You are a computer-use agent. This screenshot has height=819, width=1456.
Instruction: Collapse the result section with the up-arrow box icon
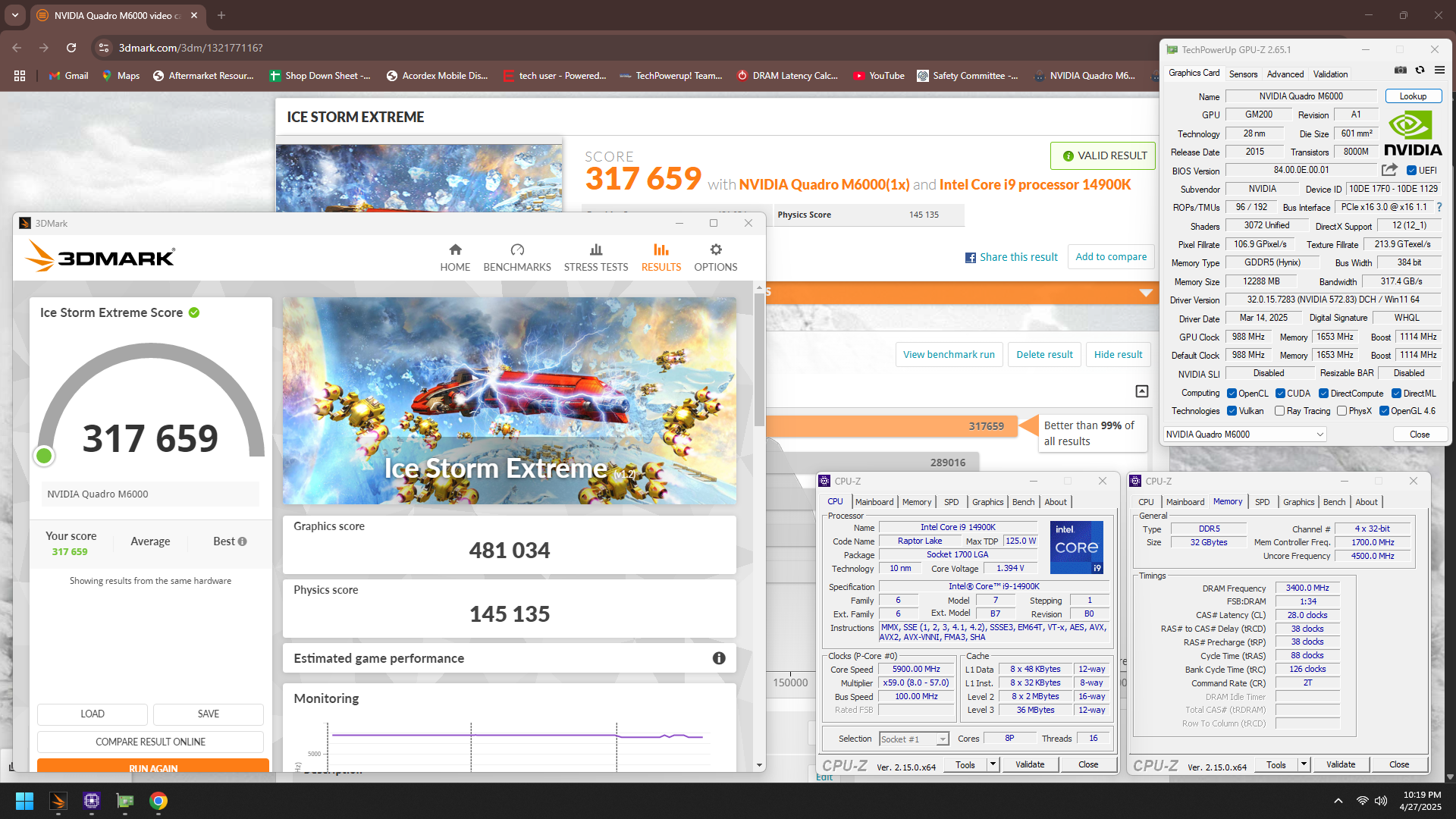pyautogui.click(x=1141, y=391)
